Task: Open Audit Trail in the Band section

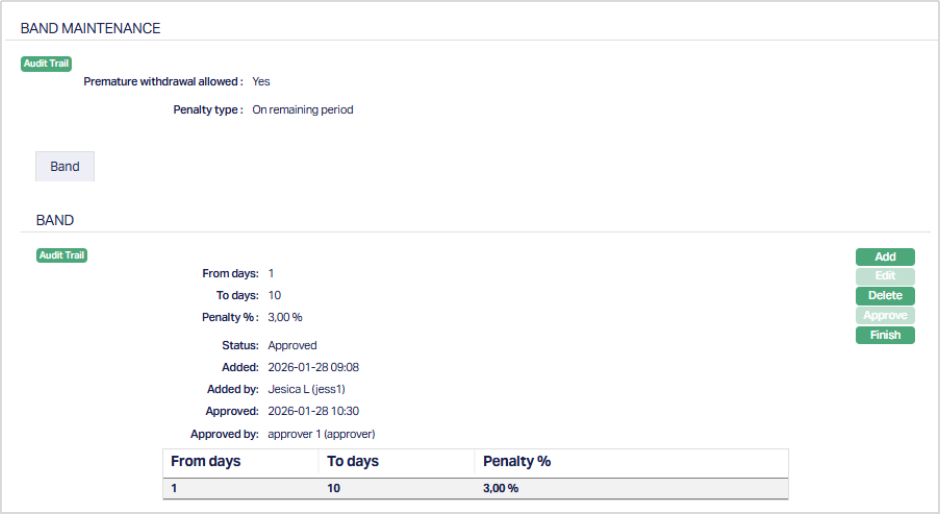Action: coord(62,255)
